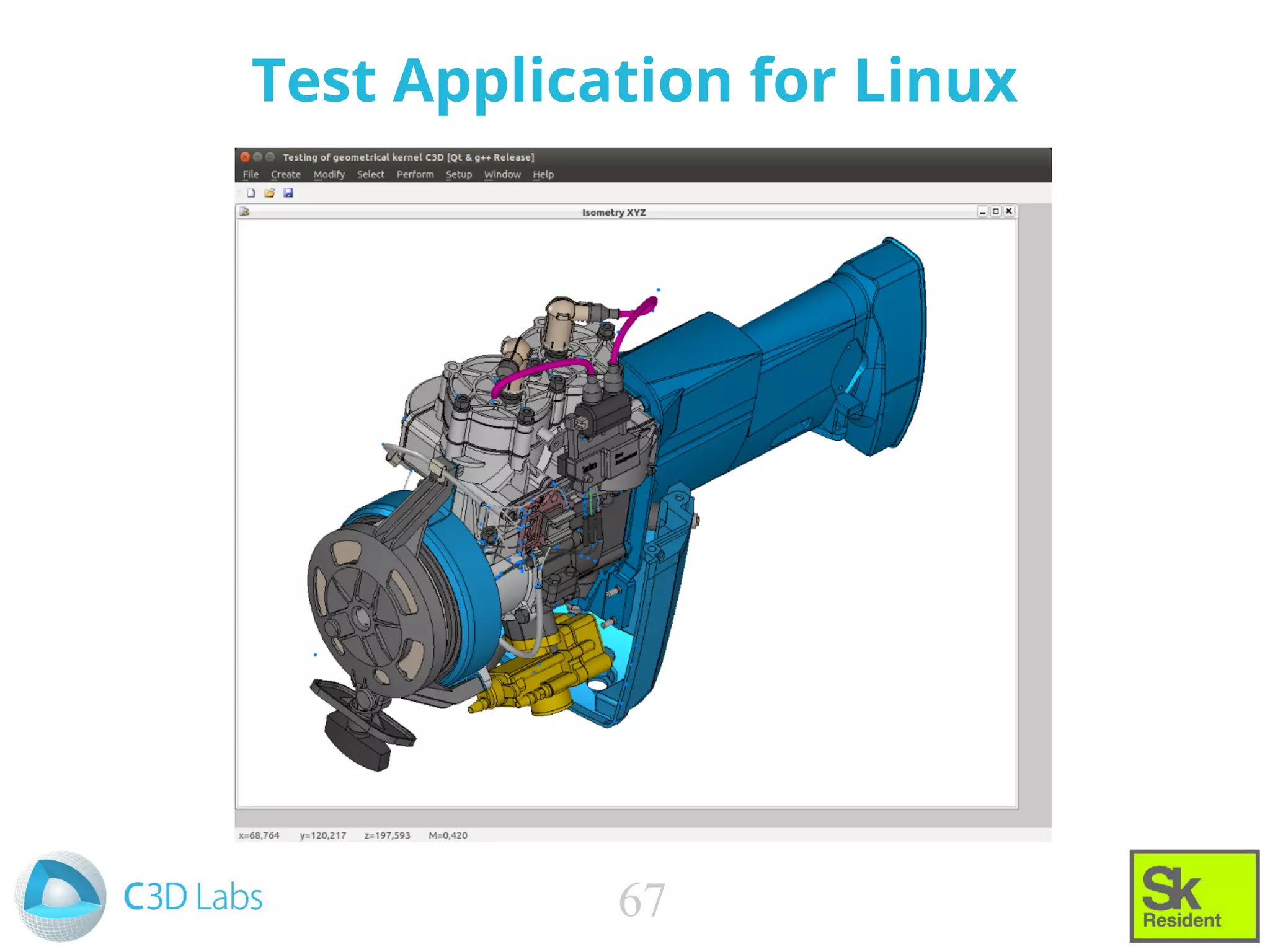
Task: Click the z=197,593 status bar value
Action: [387, 835]
